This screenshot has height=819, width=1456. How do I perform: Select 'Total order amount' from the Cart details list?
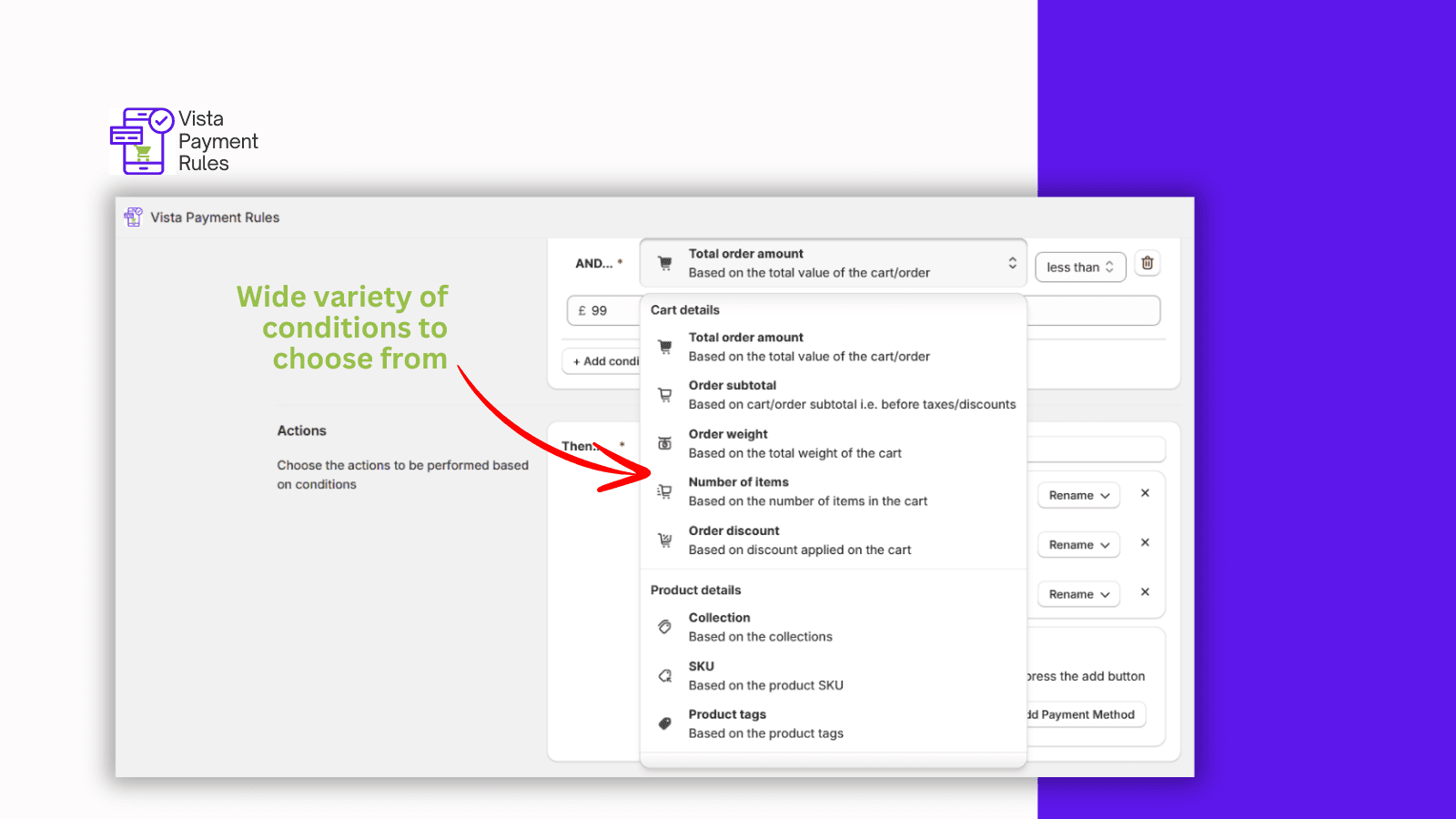point(808,347)
